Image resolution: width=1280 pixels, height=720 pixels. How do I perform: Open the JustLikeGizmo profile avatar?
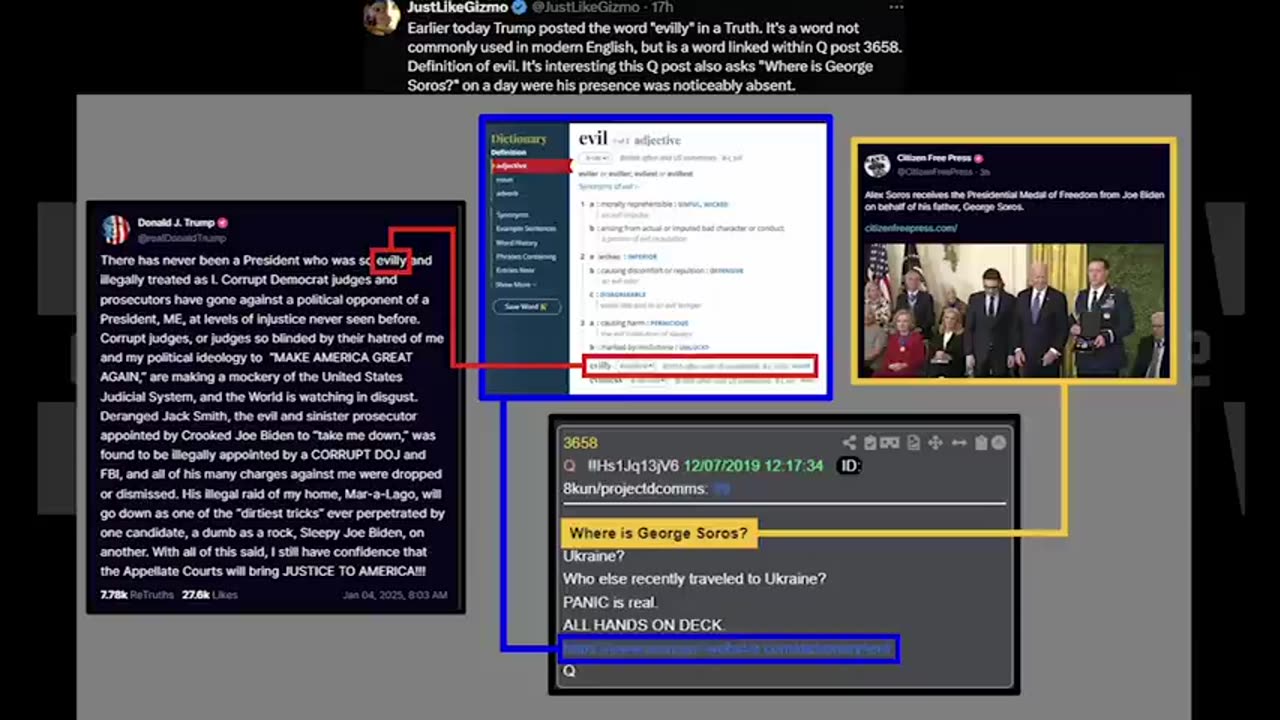pos(382,15)
